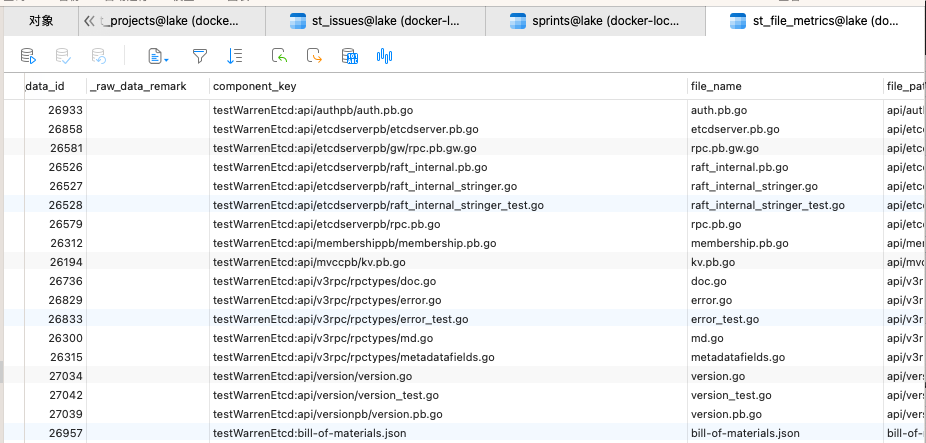Show hidden tabs with double chevron

(x=89, y=21)
